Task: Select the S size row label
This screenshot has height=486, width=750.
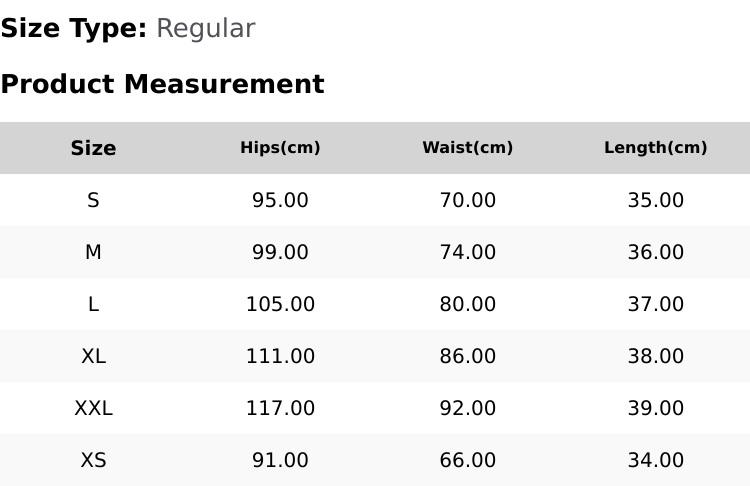Action: pyautogui.click(x=93, y=200)
